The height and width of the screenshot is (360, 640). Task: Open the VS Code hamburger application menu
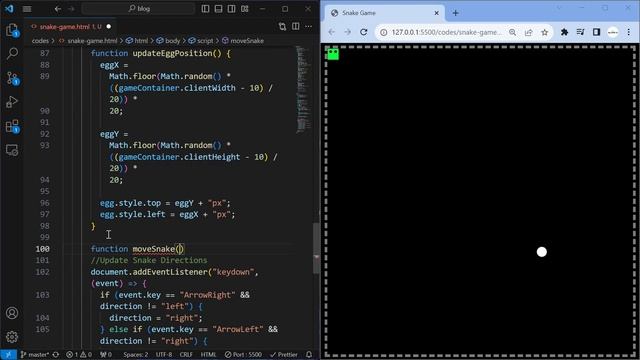tap(27, 9)
